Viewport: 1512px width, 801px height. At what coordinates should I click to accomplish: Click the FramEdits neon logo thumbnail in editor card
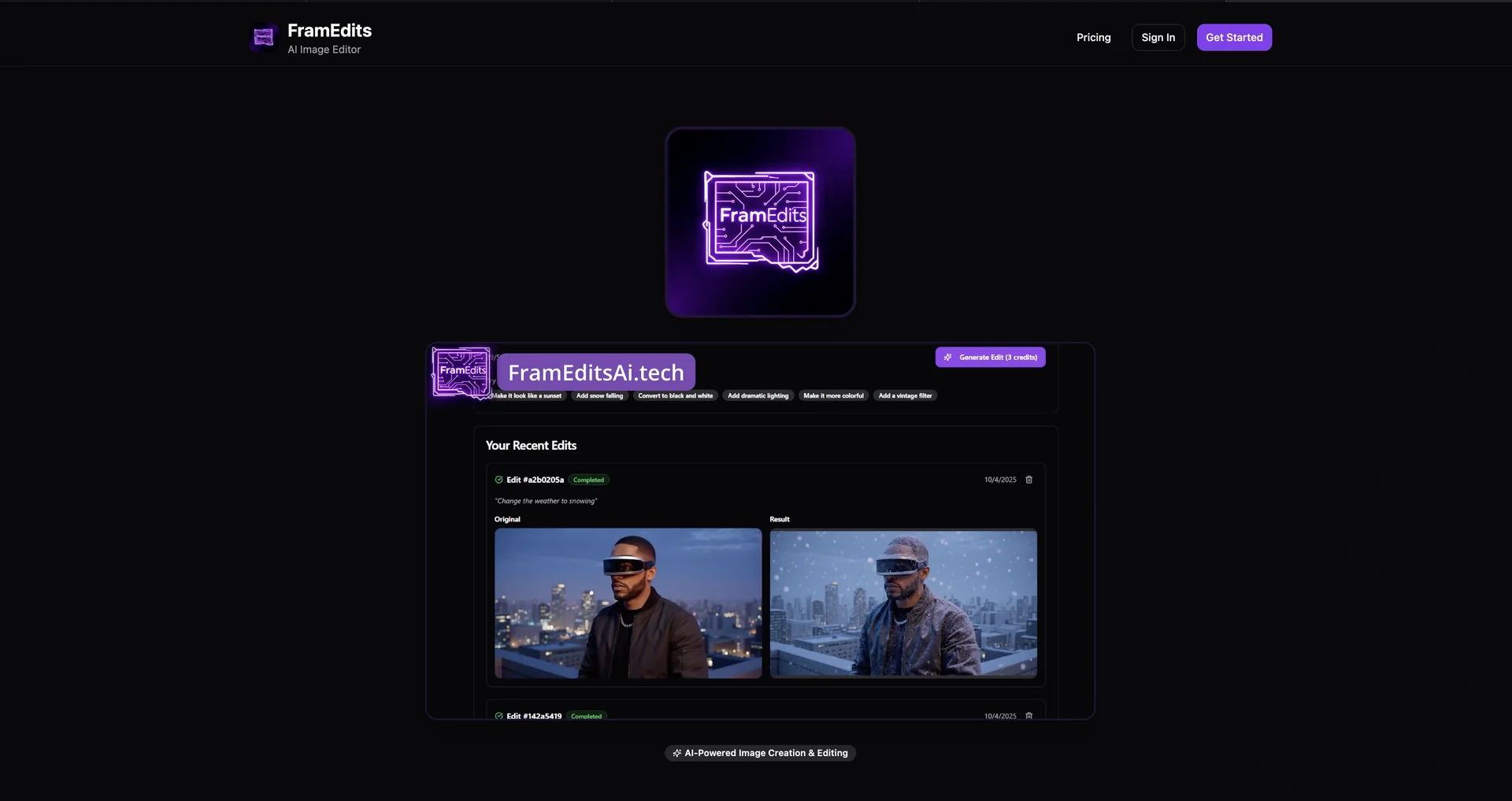461,373
